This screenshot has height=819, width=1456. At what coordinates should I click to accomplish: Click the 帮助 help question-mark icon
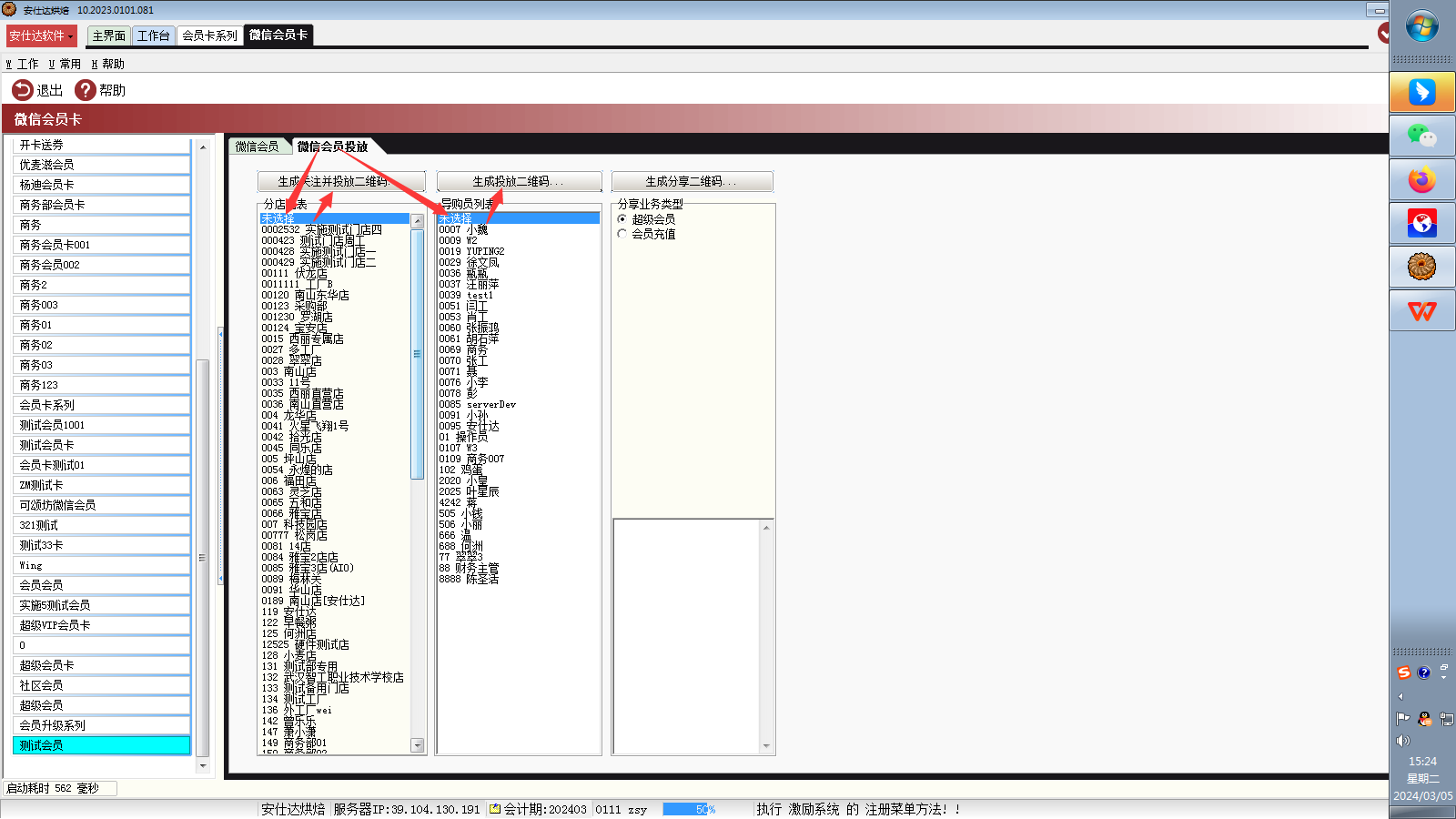coord(86,90)
